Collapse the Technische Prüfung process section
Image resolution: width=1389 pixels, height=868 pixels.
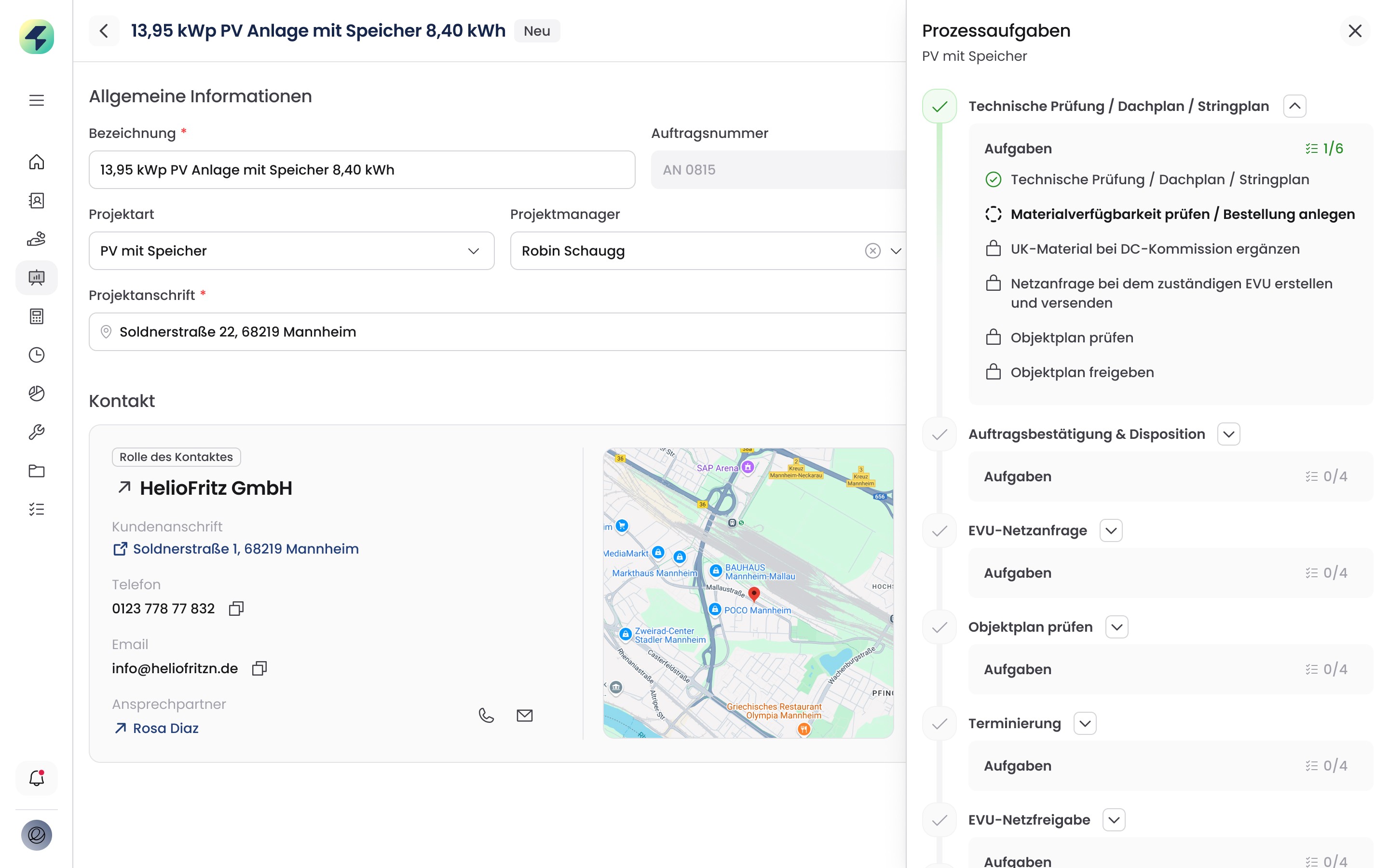[x=1294, y=106]
